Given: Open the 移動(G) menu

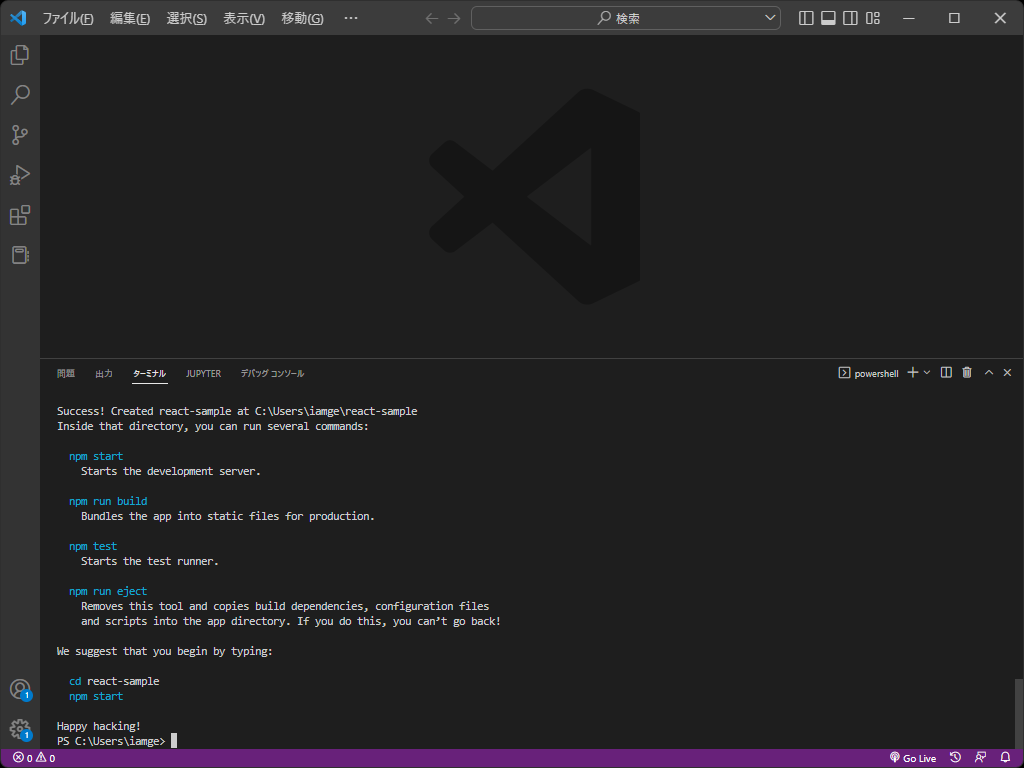Looking at the screenshot, I should pos(302,18).
